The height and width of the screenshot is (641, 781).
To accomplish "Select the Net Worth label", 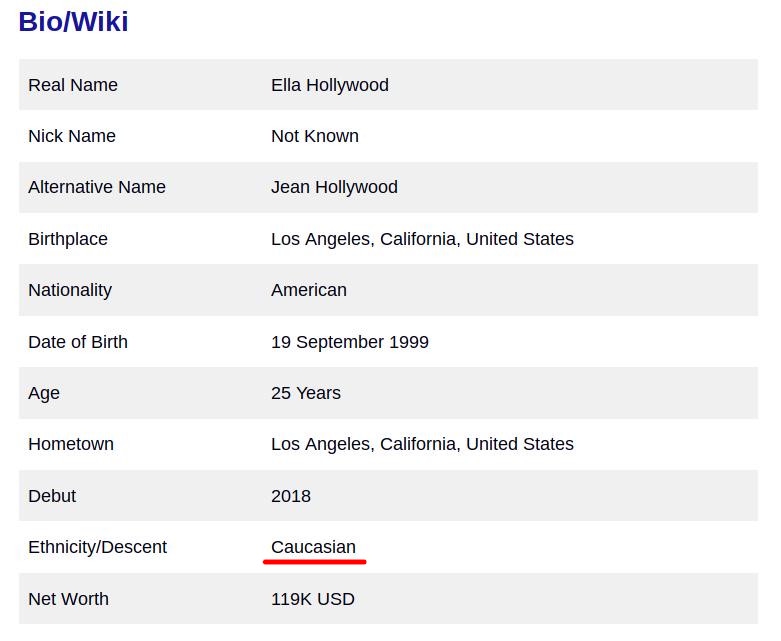I will coord(68,599).
